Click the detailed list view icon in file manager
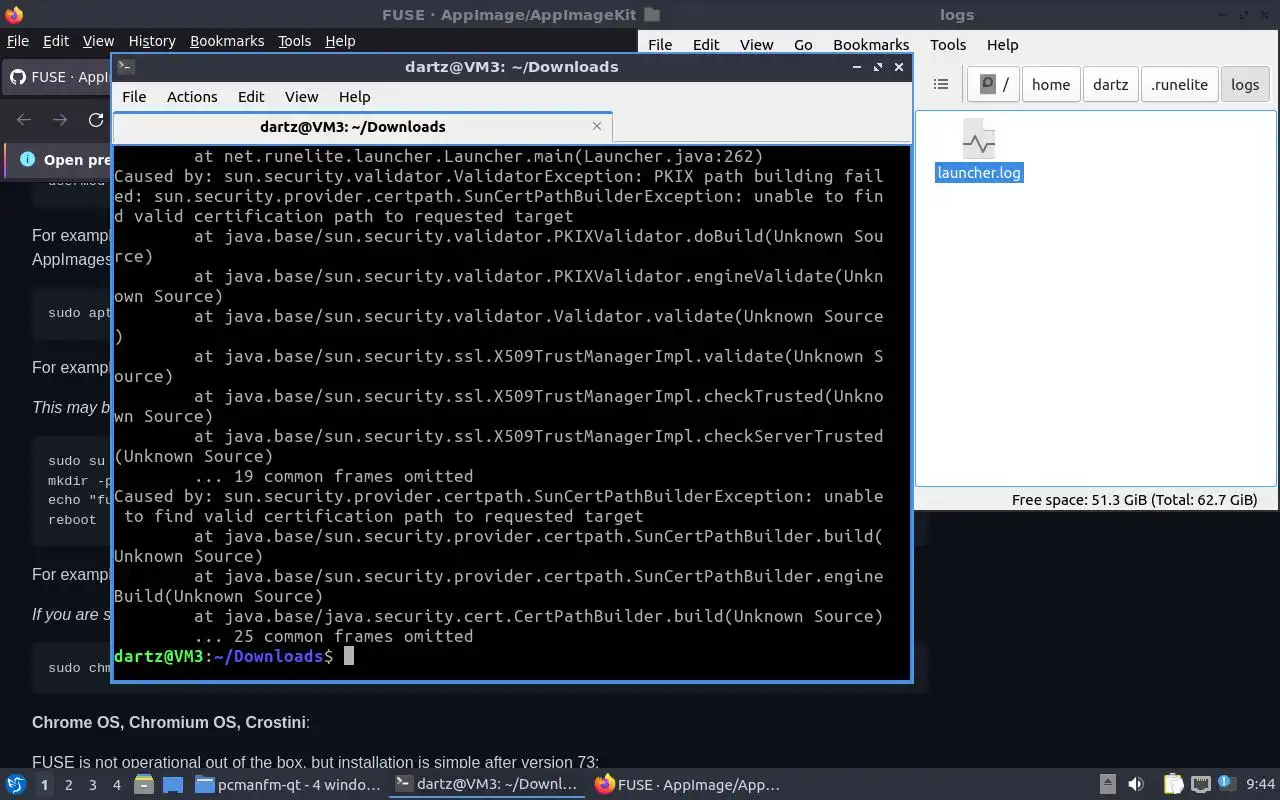The height and width of the screenshot is (800, 1280). 940,85
